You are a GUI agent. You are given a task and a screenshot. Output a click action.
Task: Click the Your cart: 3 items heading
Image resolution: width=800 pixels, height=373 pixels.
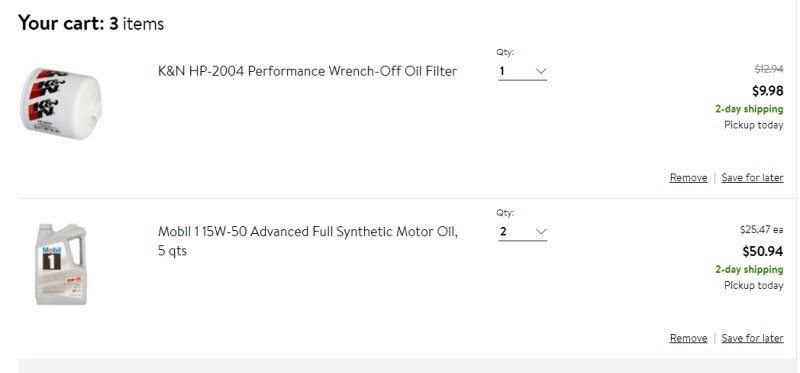click(91, 23)
